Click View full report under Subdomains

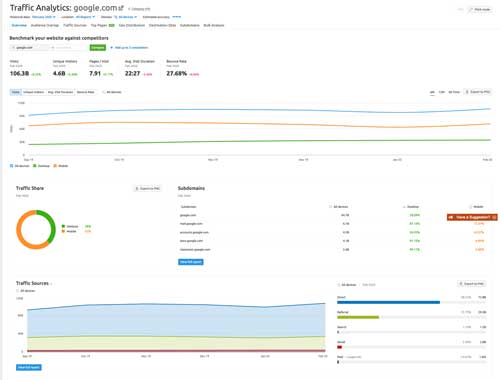(191, 262)
